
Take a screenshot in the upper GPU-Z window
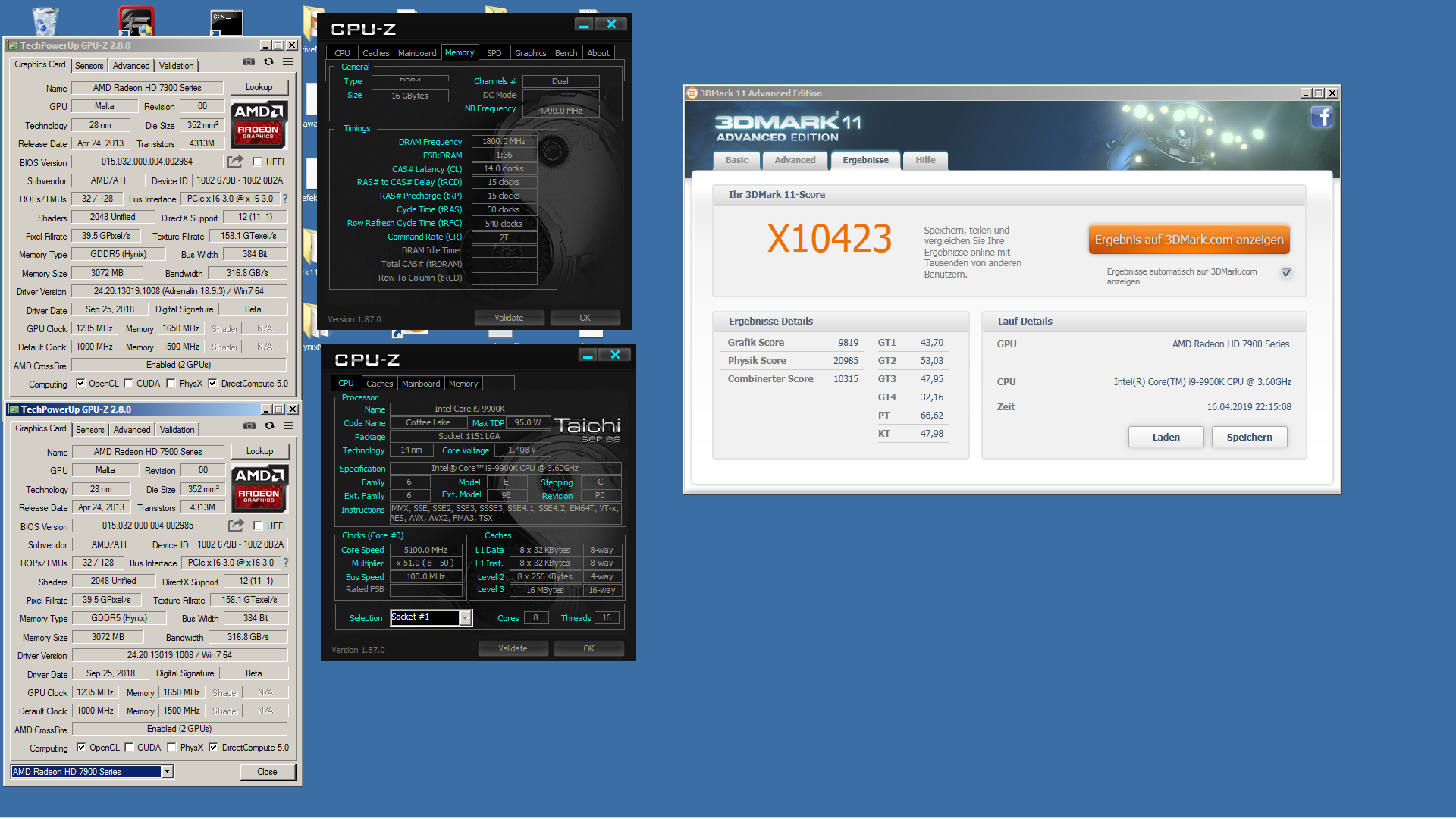tap(249, 62)
